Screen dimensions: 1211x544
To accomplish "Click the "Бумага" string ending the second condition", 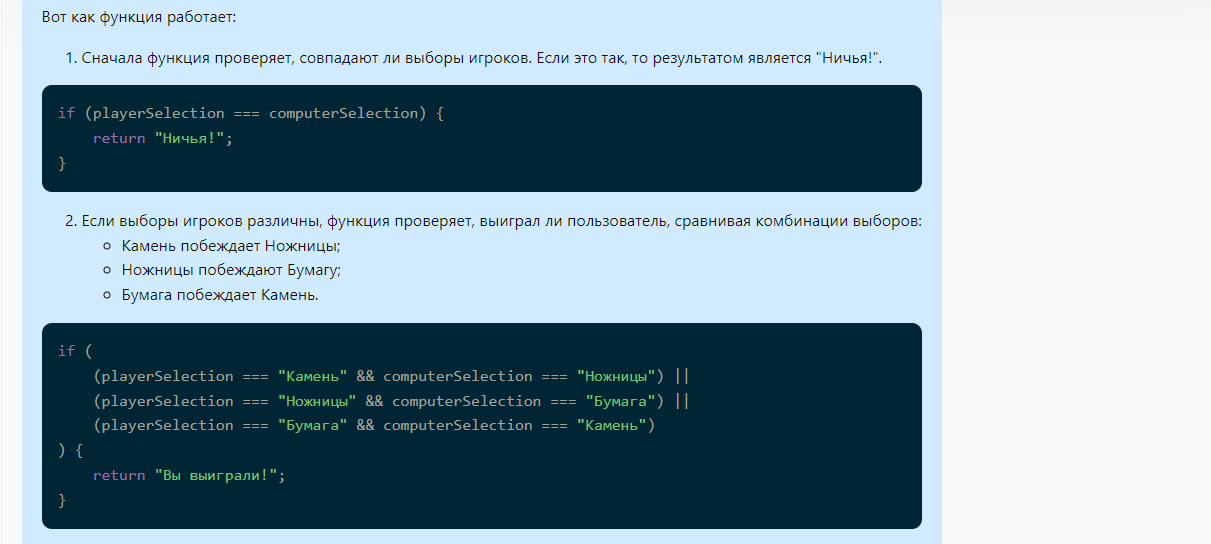I will (x=620, y=401).
